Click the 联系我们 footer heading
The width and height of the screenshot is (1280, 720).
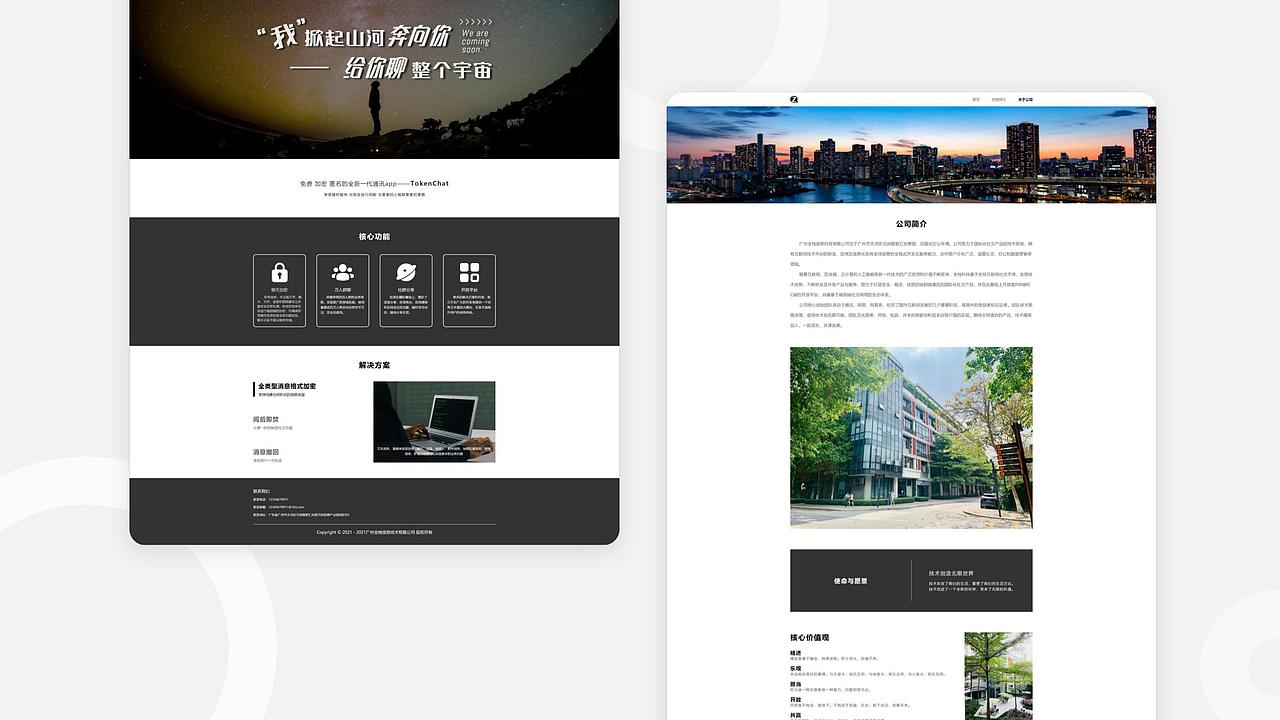tap(261, 491)
